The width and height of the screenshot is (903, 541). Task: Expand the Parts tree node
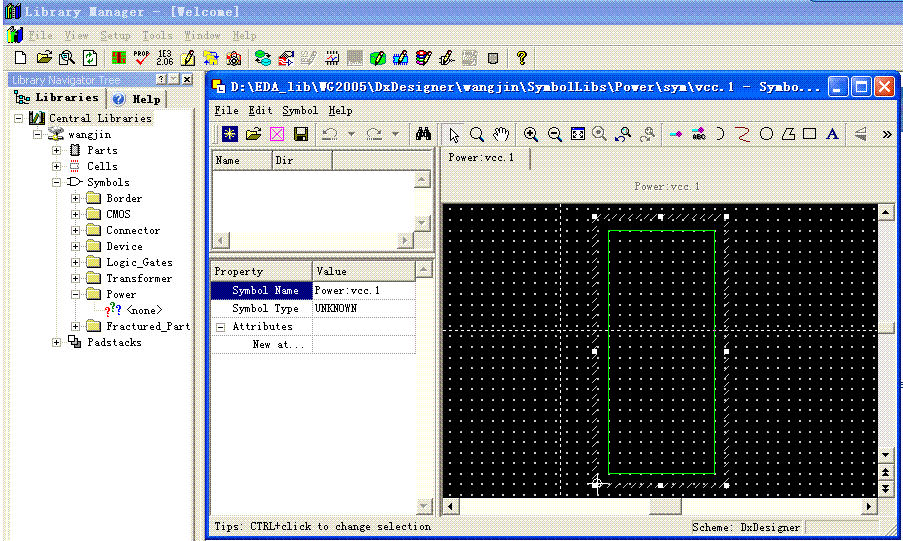(57, 150)
